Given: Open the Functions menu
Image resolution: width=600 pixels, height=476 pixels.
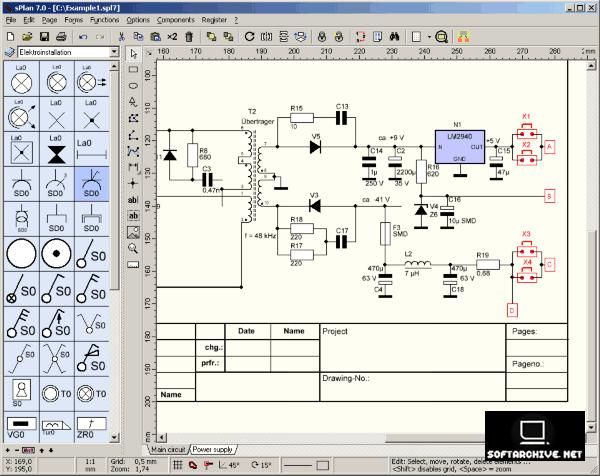Looking at the screenshot, I should click(104, 20).
